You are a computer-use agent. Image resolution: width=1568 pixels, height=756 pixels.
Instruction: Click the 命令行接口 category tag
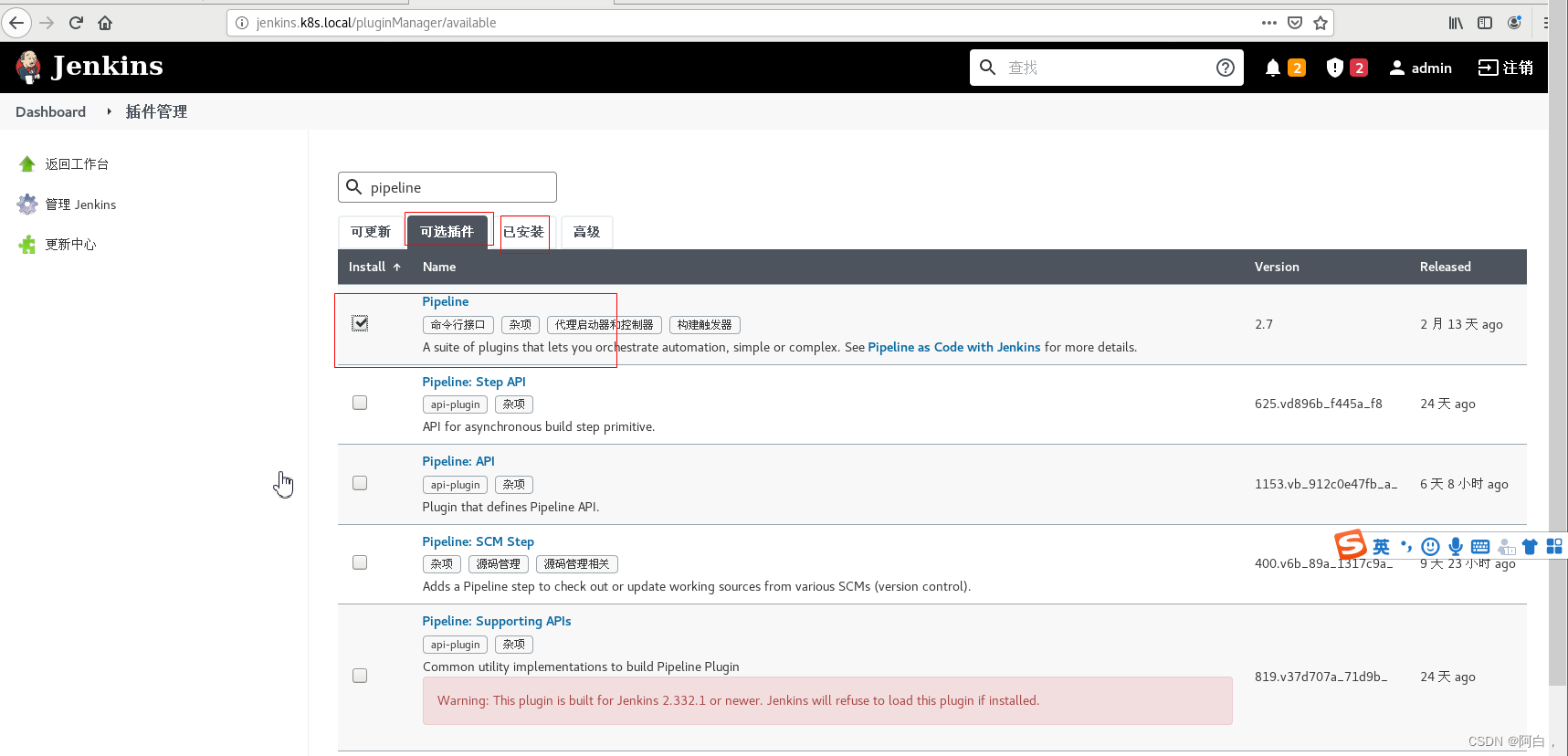pos(458,325)
